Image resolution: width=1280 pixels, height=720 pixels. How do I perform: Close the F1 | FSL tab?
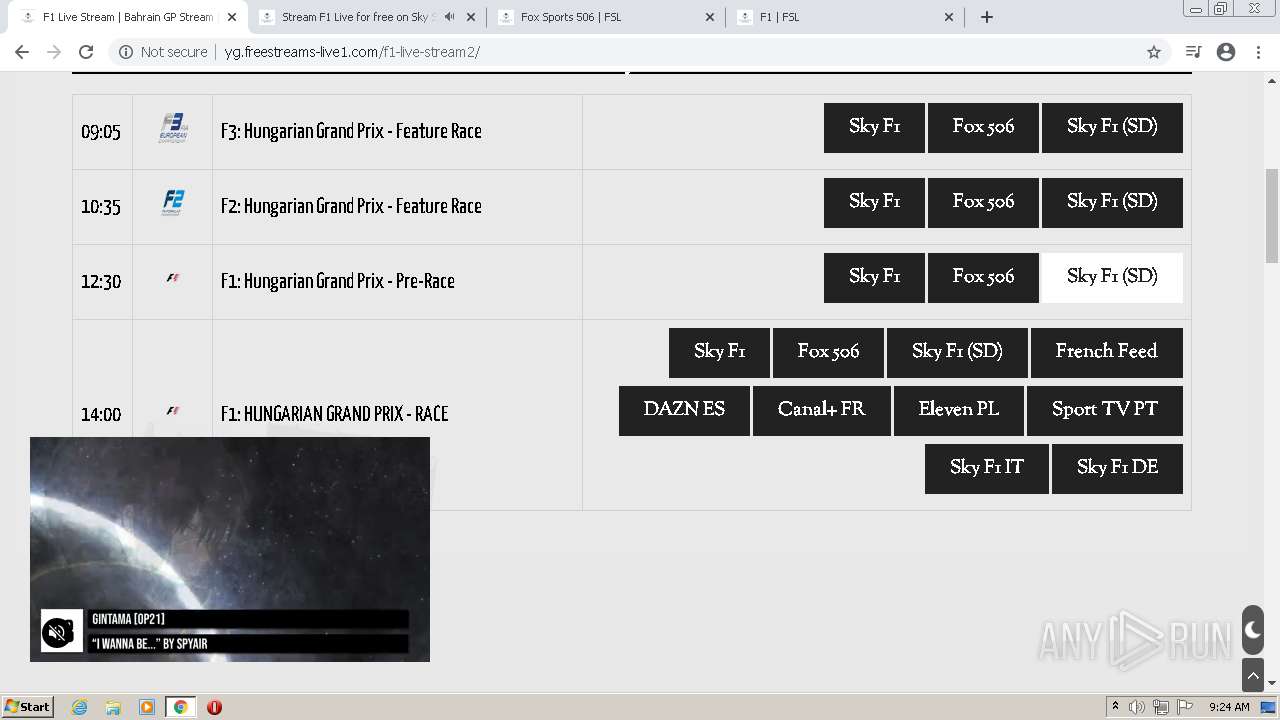pyautogui.click(x=949, y=17)
